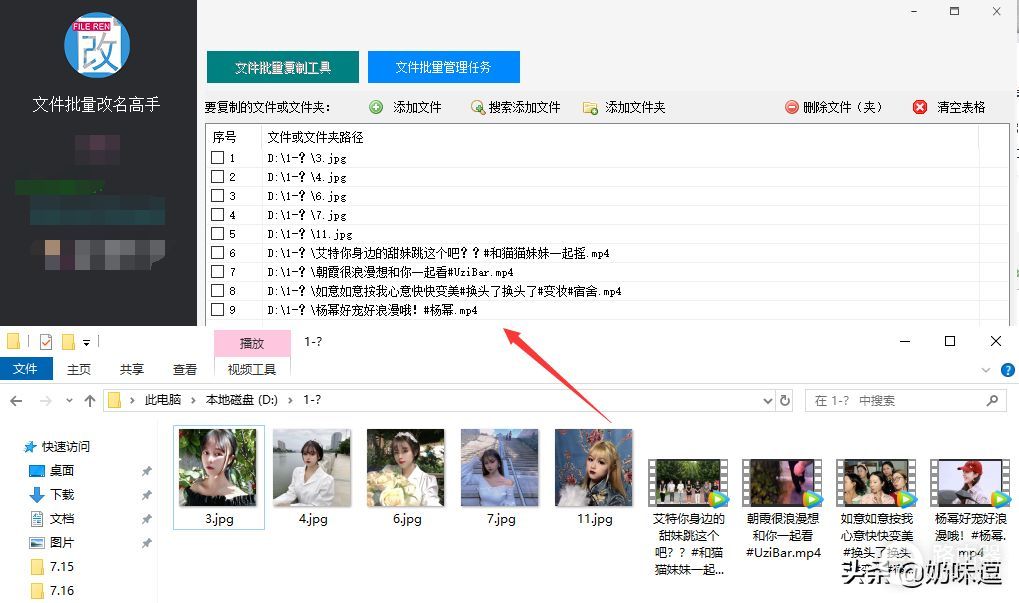Select the checkbox next to row 9
This screenshot has width=1019, height=603.
point(218,310)
